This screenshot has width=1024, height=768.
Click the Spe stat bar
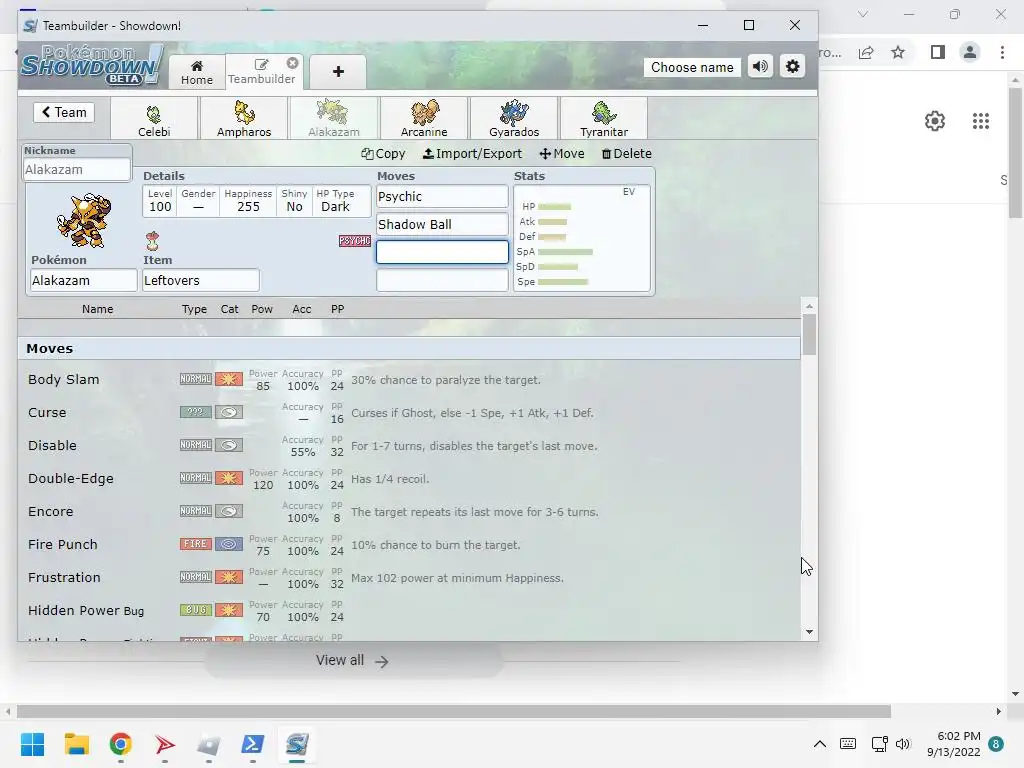point(563,281)
